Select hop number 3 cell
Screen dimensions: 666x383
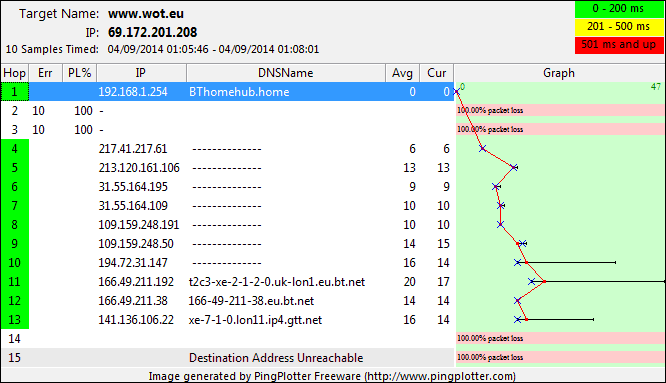(15, 130)
